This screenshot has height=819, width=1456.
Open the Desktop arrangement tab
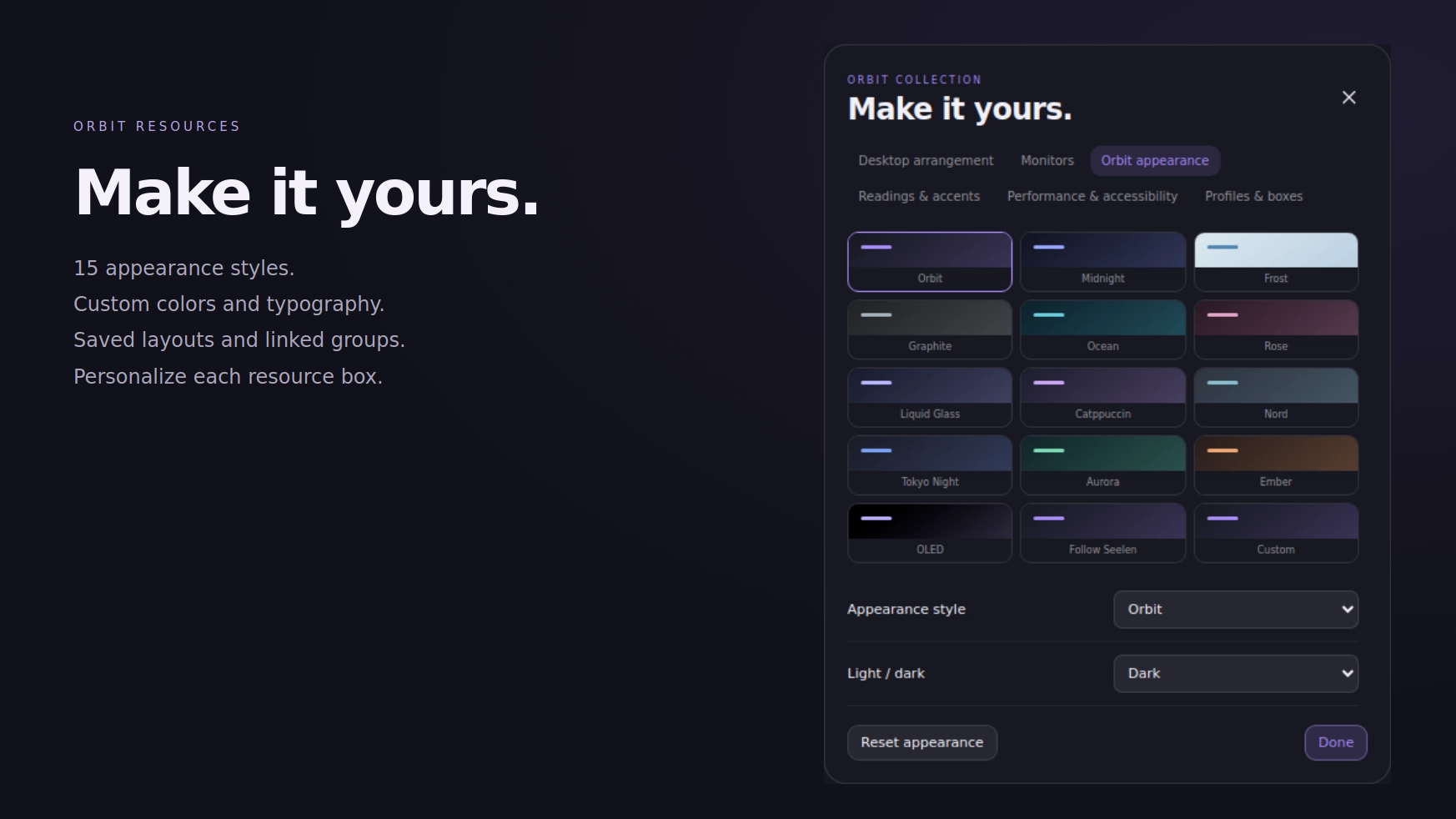(x=926, y=161)
